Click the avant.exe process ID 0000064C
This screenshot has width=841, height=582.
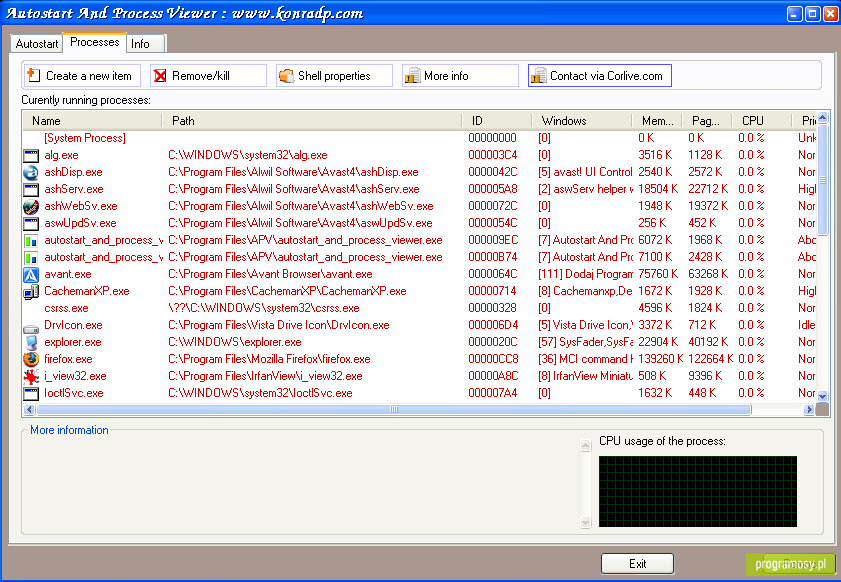click(492, 274)
